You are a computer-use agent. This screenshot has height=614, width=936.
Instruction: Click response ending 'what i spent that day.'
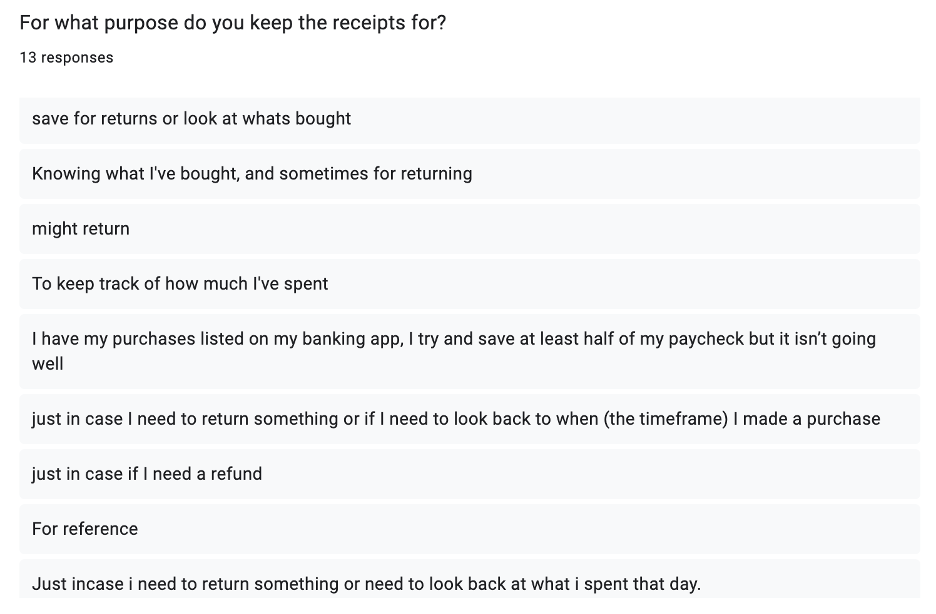click(x=469, y=579)
